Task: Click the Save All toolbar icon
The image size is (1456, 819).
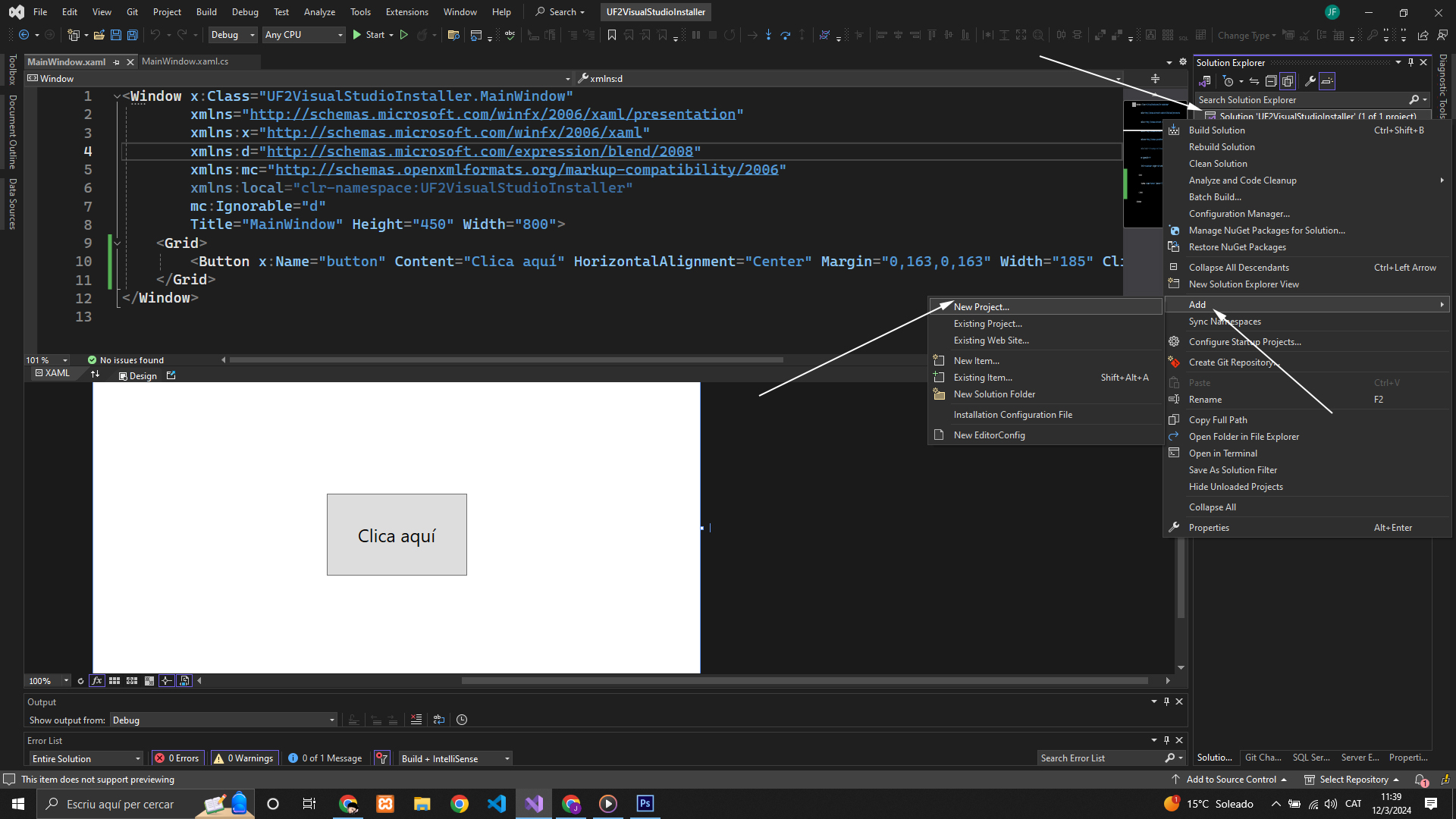Action: [x=132, y=35]
